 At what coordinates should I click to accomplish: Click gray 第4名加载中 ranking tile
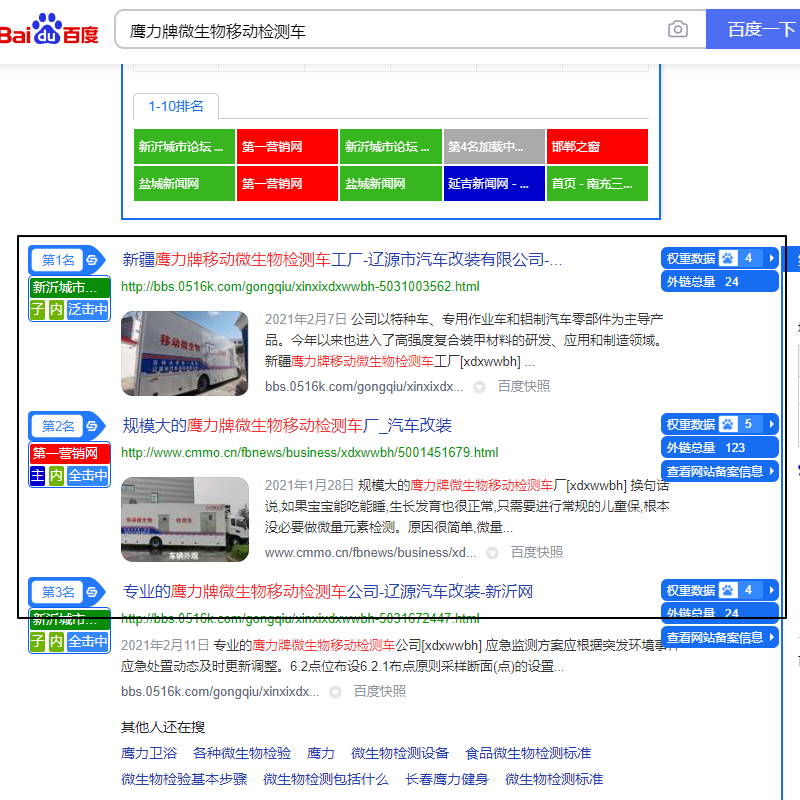coord(494,146)
